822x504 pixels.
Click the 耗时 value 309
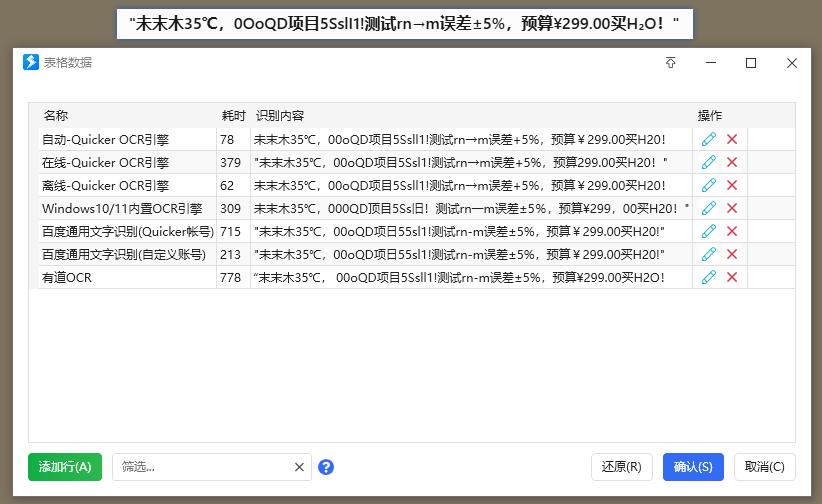[230, 208]
